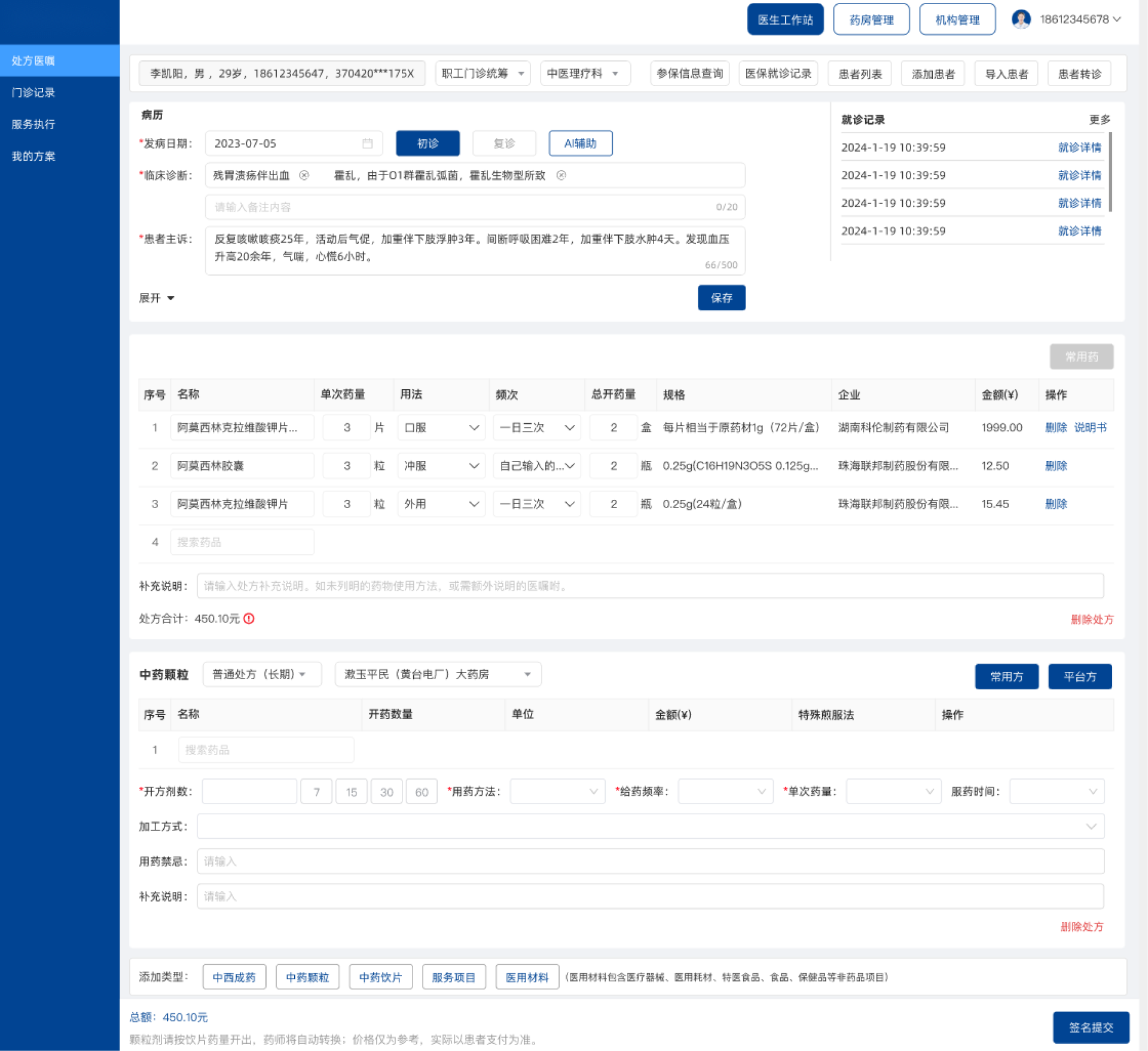The width and height of the screenshot is (1148, 1051).
Task: Go to 门诊记录 in sidebar
Action: pos(33,93)
